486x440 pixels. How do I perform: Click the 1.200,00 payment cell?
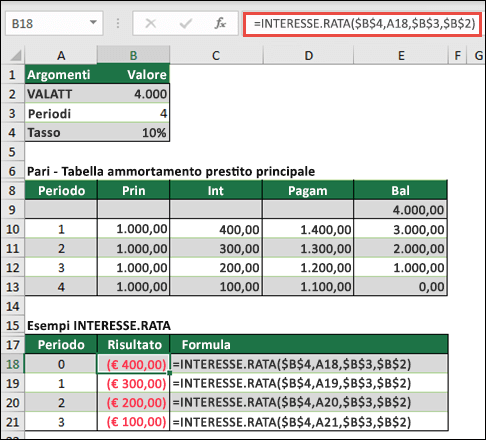308,268
